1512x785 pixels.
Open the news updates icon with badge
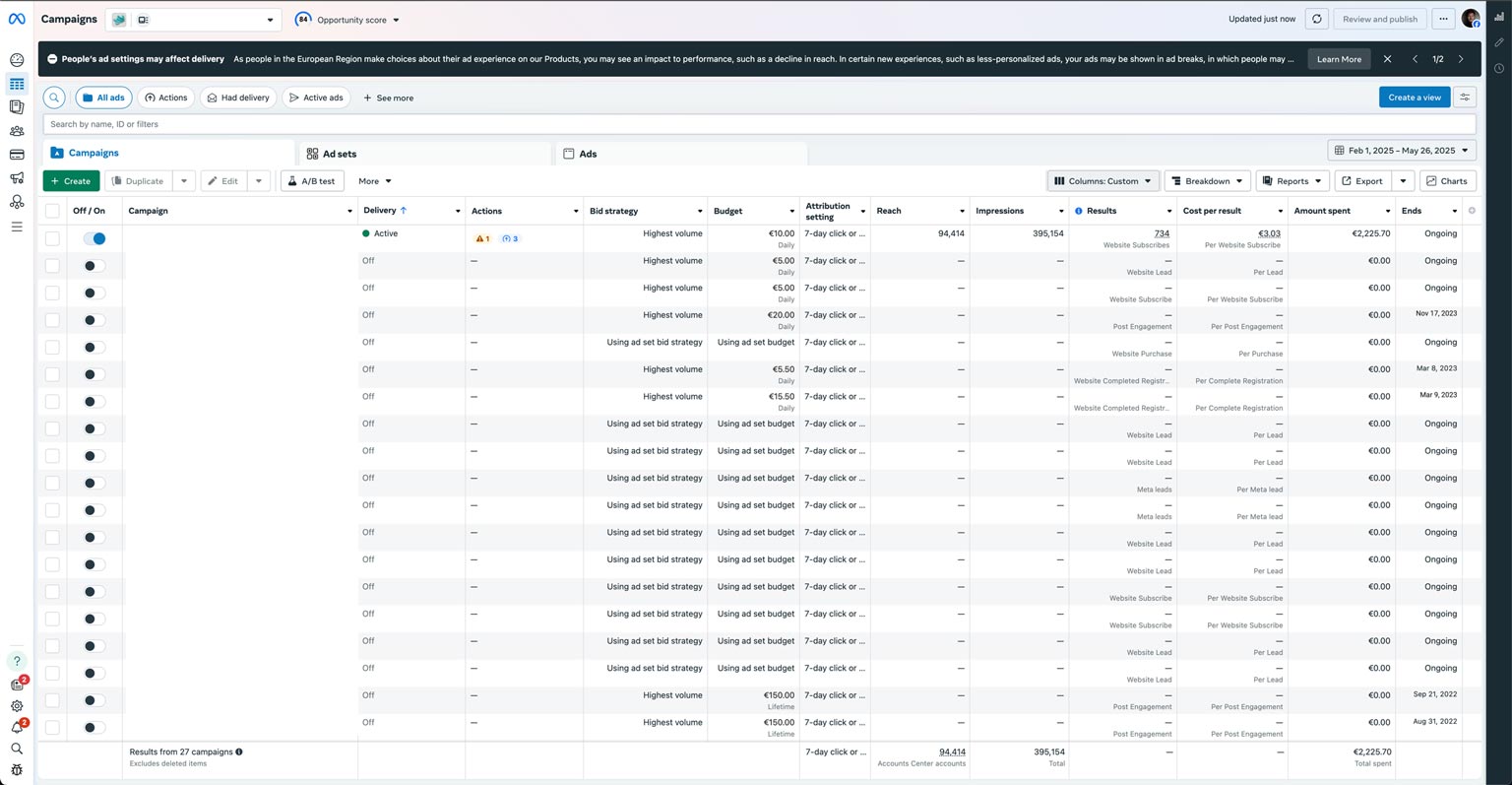point(17,685)
